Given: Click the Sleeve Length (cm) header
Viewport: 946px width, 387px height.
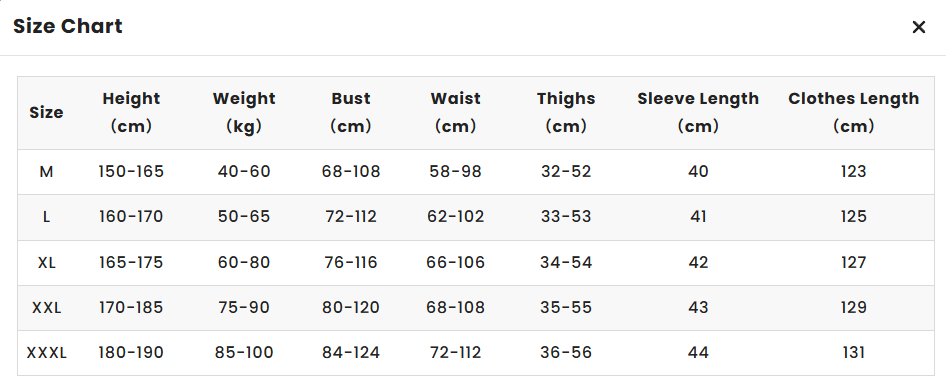Looking at the screenshot, I should 698,112.
